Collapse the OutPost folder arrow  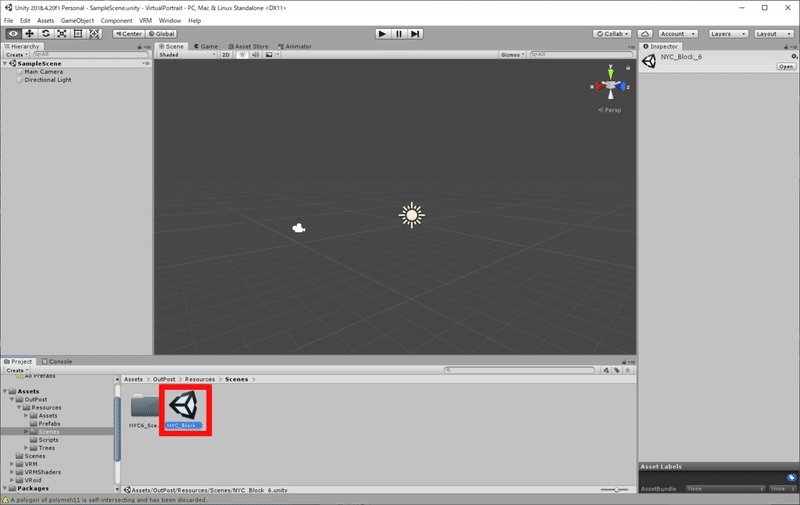coord(12,399)
